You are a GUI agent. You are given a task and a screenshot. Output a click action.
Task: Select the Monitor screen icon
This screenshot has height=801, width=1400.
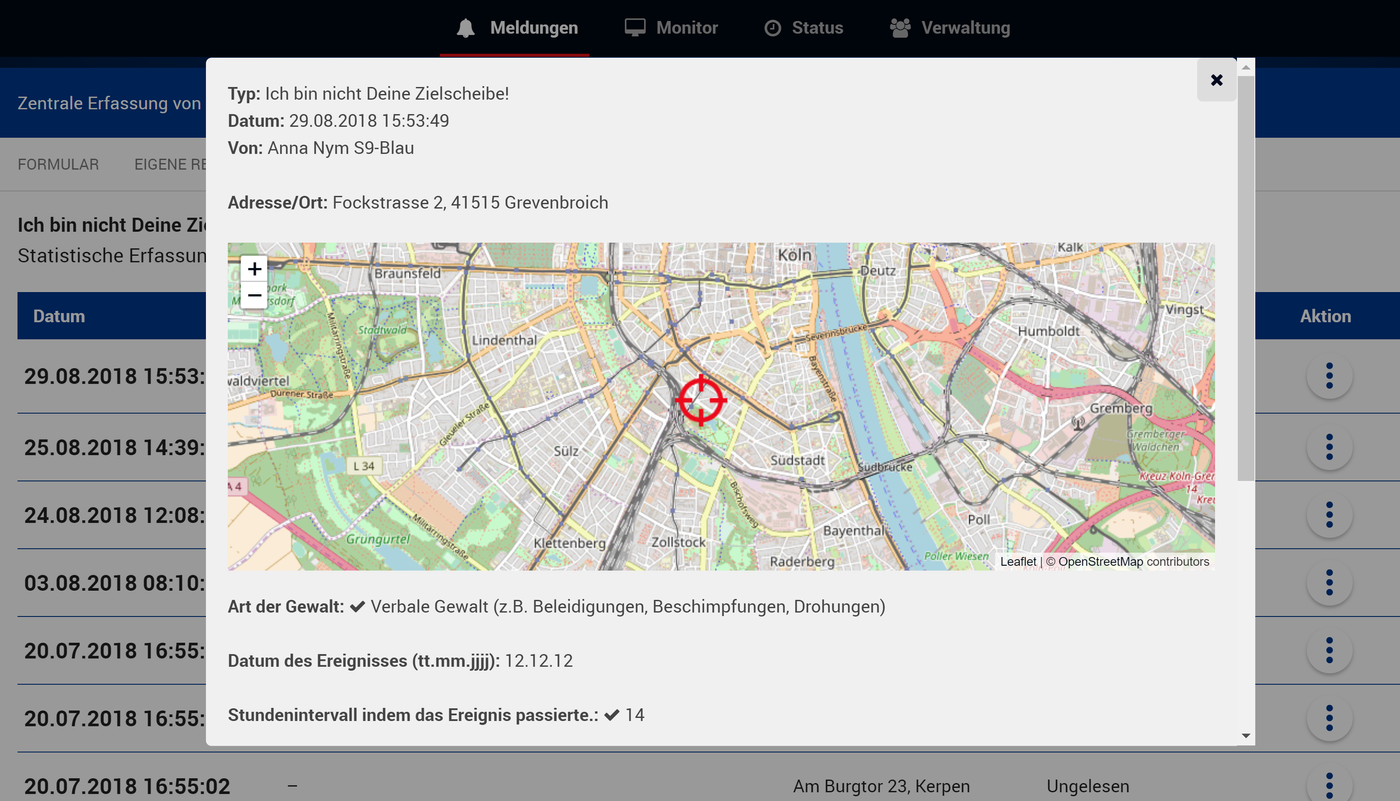click(x=634, y=27)
